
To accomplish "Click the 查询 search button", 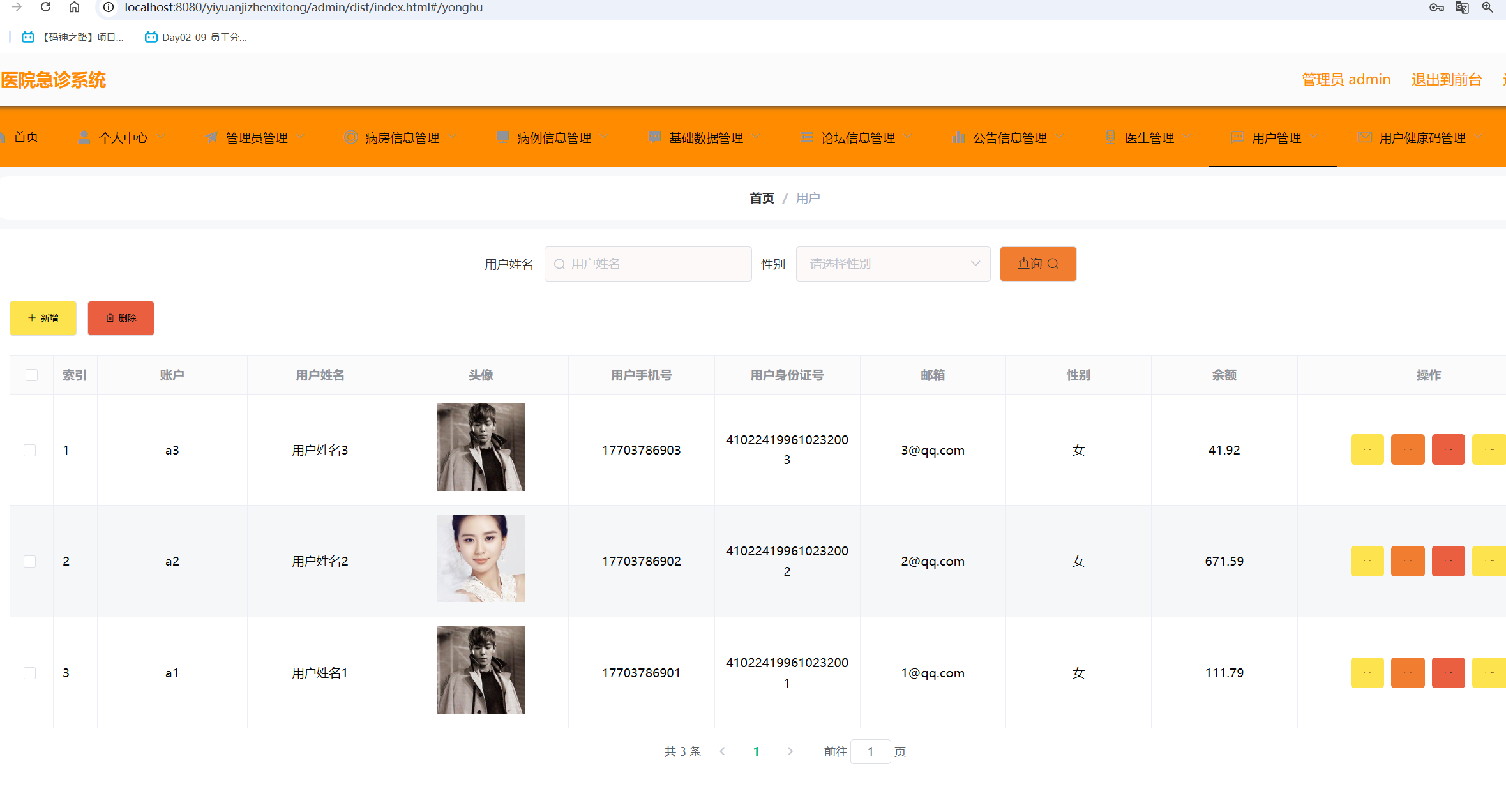I will pyautogui.click(x=1037, y=264).
